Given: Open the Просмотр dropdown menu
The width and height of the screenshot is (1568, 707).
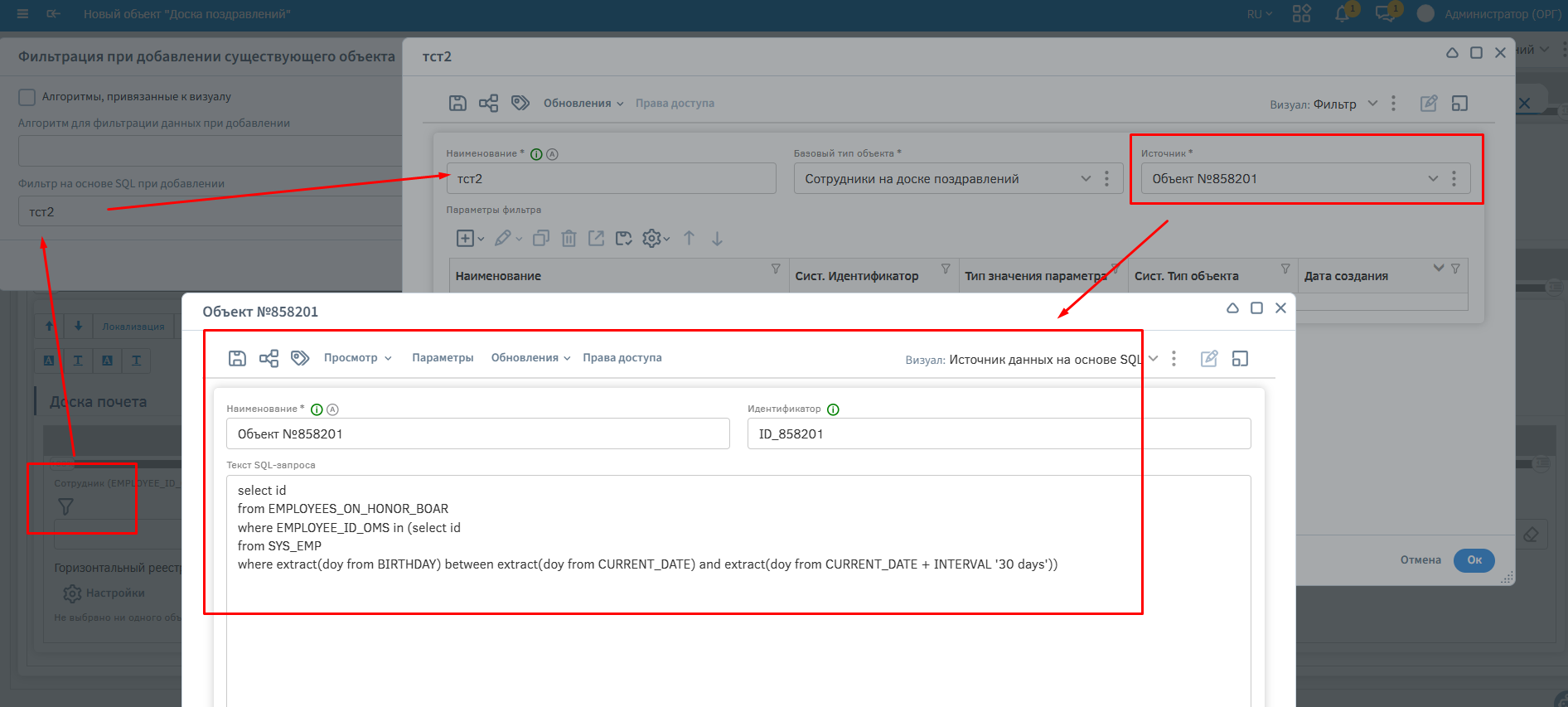Looking at the screenshot, I should pyautogui.click(x=357, y=358).
